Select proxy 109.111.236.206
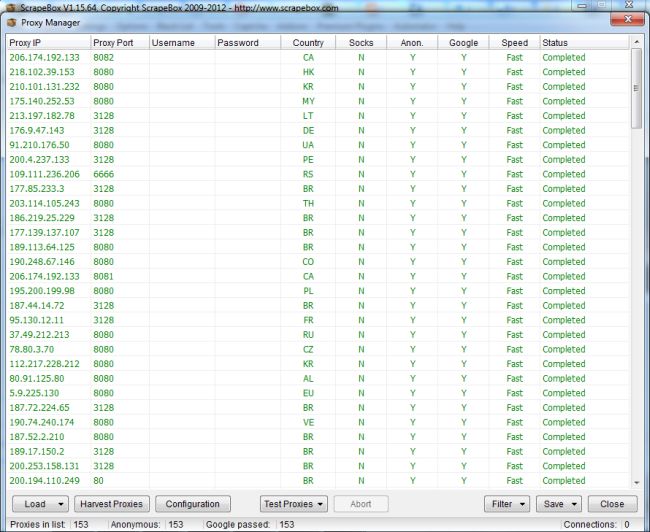 44,174
